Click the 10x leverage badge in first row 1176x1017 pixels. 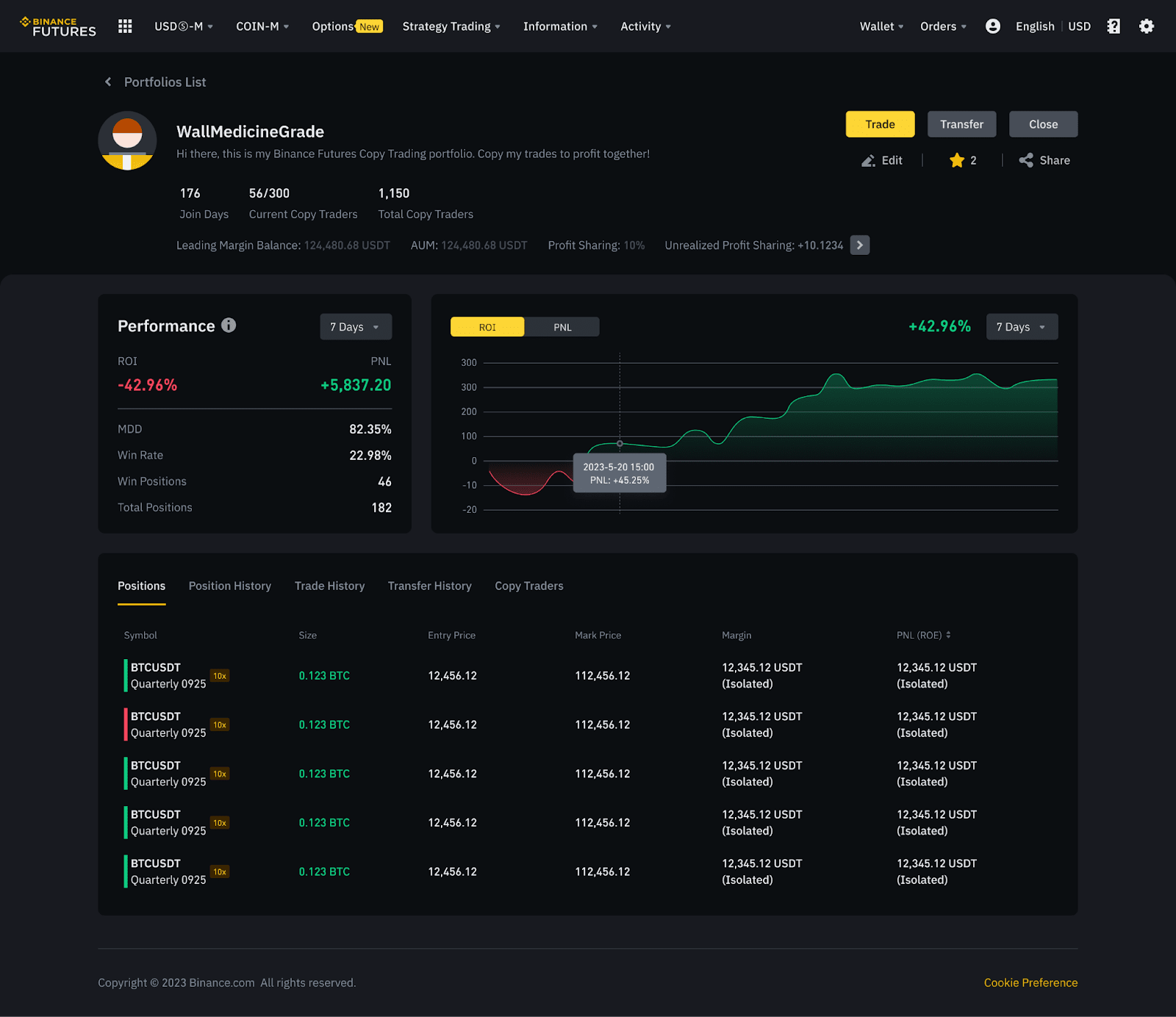pos(220,676)
